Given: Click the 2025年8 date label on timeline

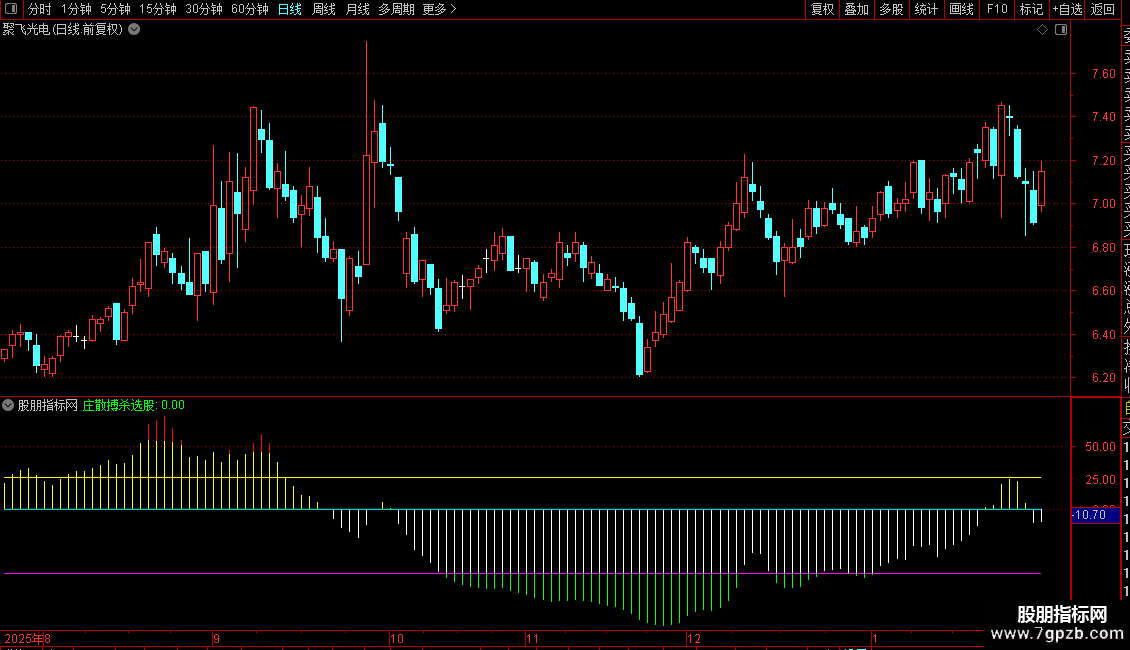Looking at the screenshot, I should point(27,638).
